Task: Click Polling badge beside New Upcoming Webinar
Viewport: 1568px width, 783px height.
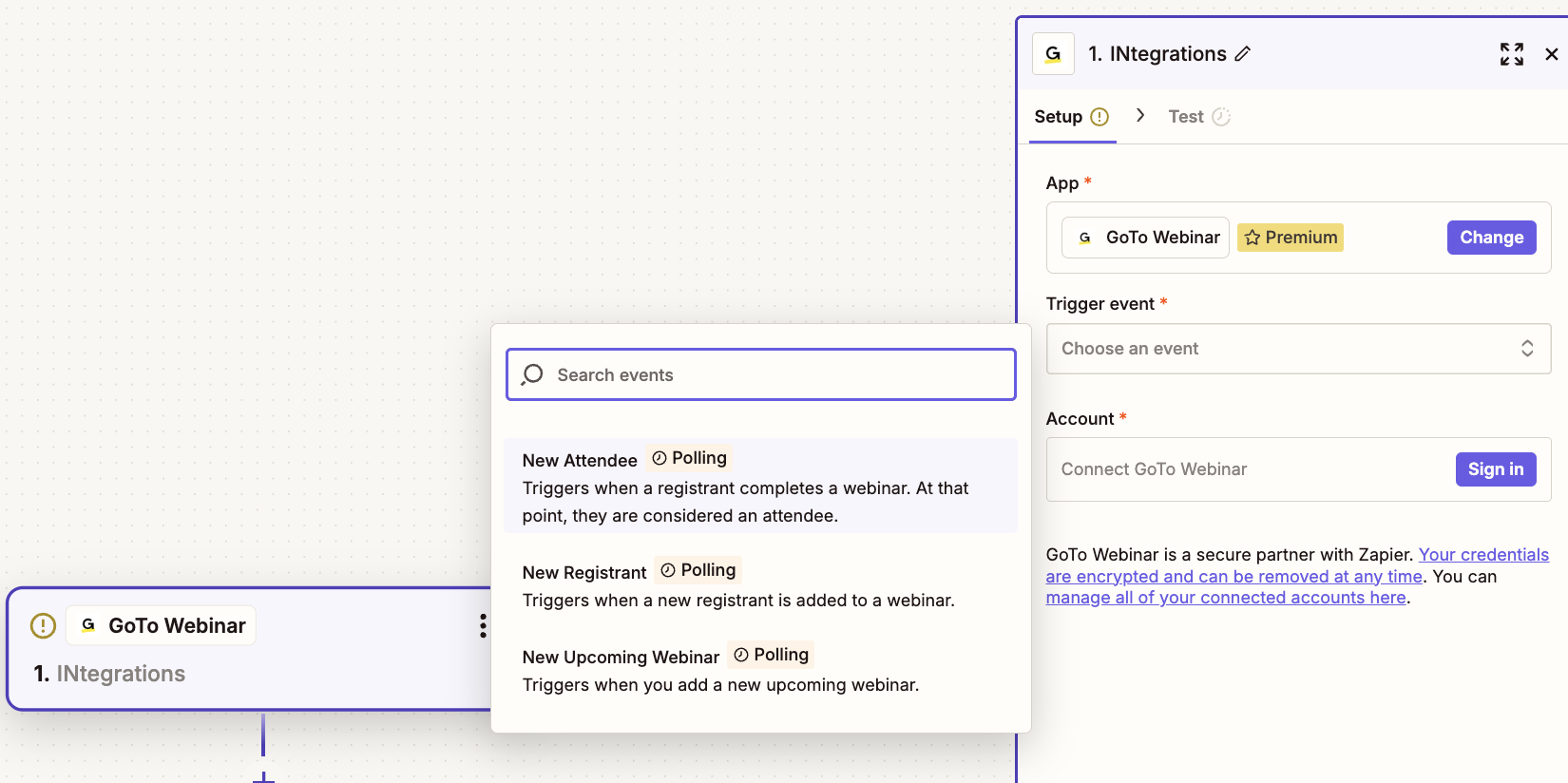Action: coord(772,655)
